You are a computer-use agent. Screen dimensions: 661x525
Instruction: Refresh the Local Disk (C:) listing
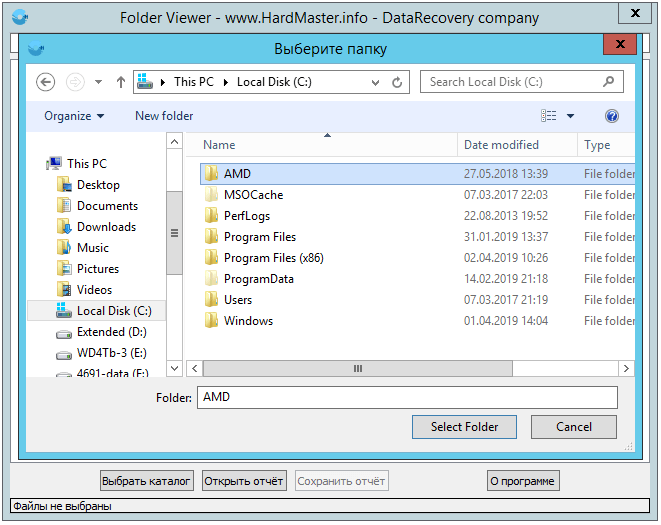point(397,82)
